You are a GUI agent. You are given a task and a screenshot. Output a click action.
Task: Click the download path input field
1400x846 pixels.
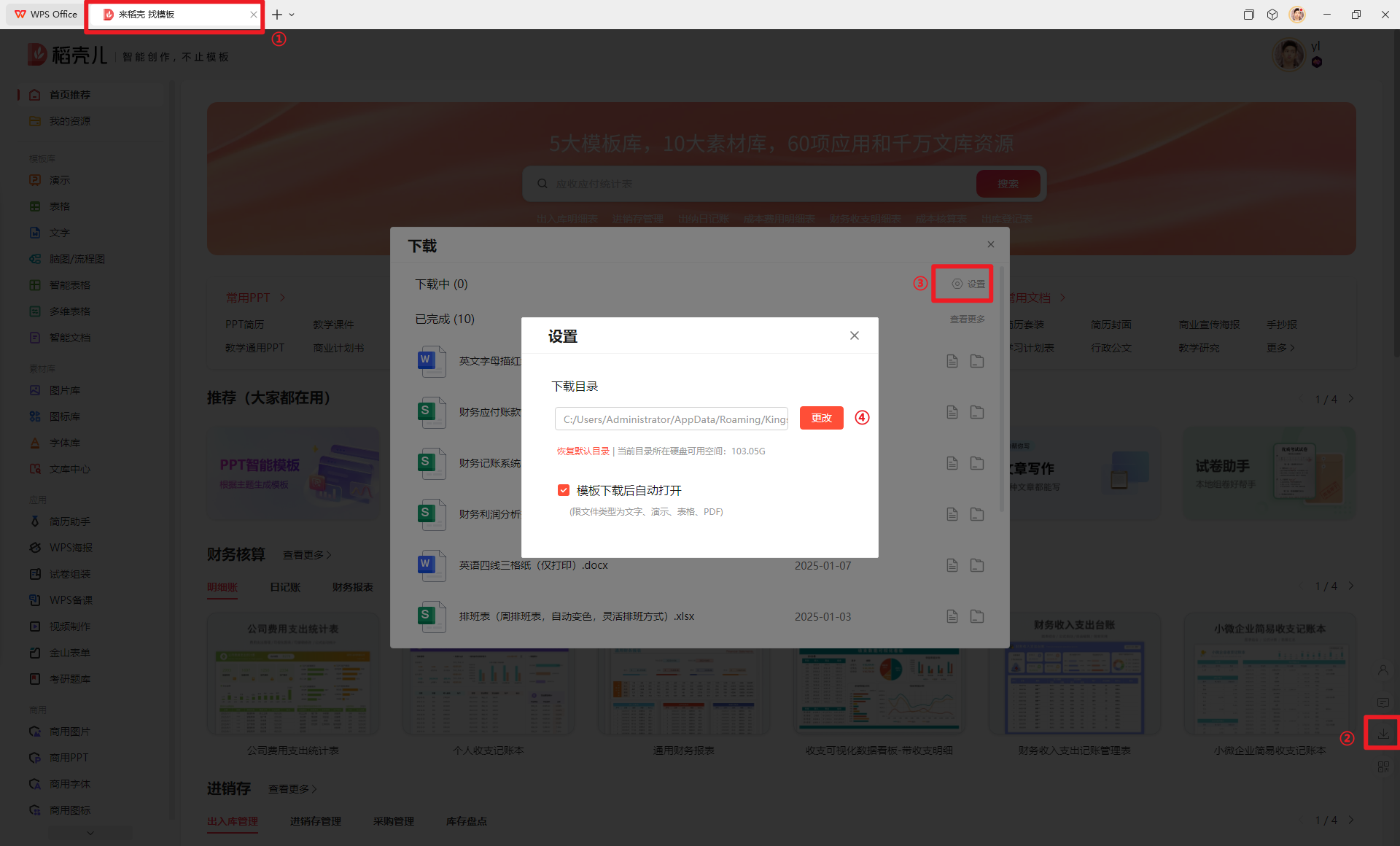point(672,419)
